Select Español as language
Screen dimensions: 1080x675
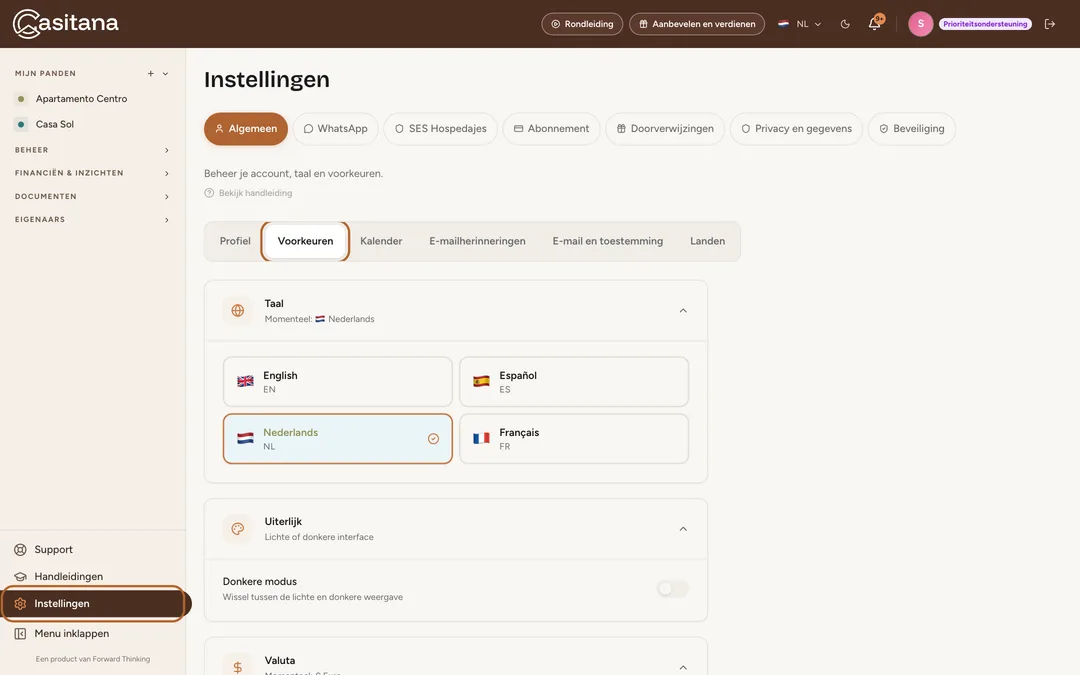pyautogui.click(x=574, y=382)
